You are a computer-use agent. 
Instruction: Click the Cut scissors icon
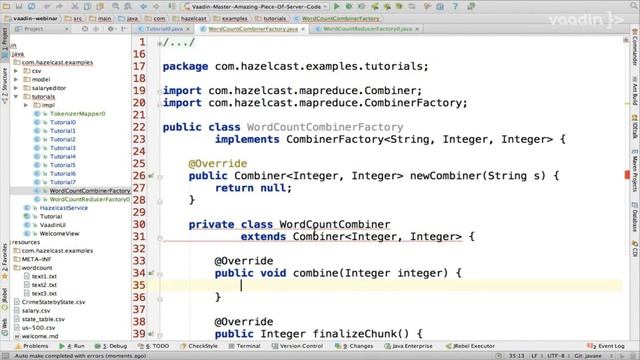click(x=75, y=7)
